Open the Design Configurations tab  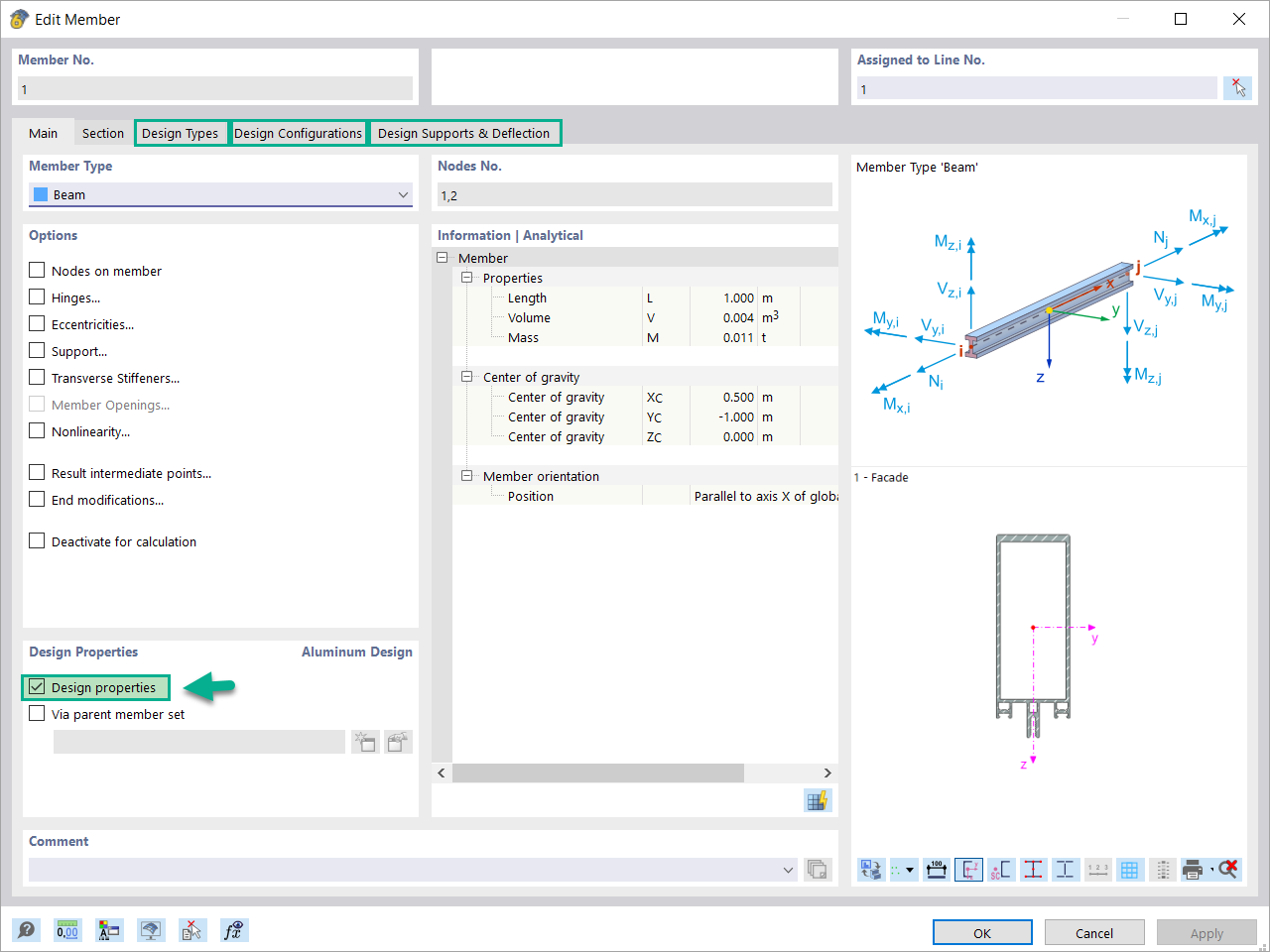[x=299, y=133]
